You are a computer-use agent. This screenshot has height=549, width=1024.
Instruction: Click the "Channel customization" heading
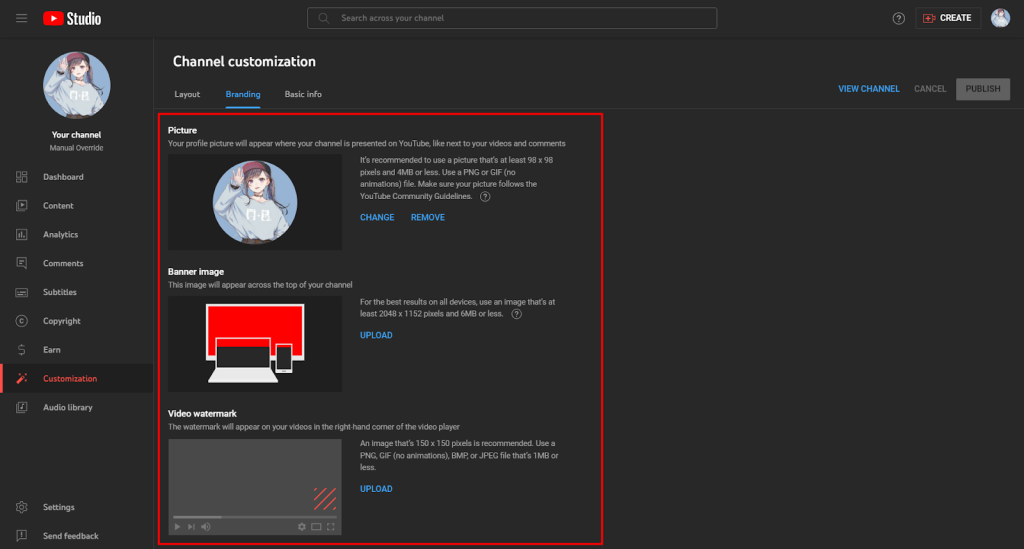(244, 61)
